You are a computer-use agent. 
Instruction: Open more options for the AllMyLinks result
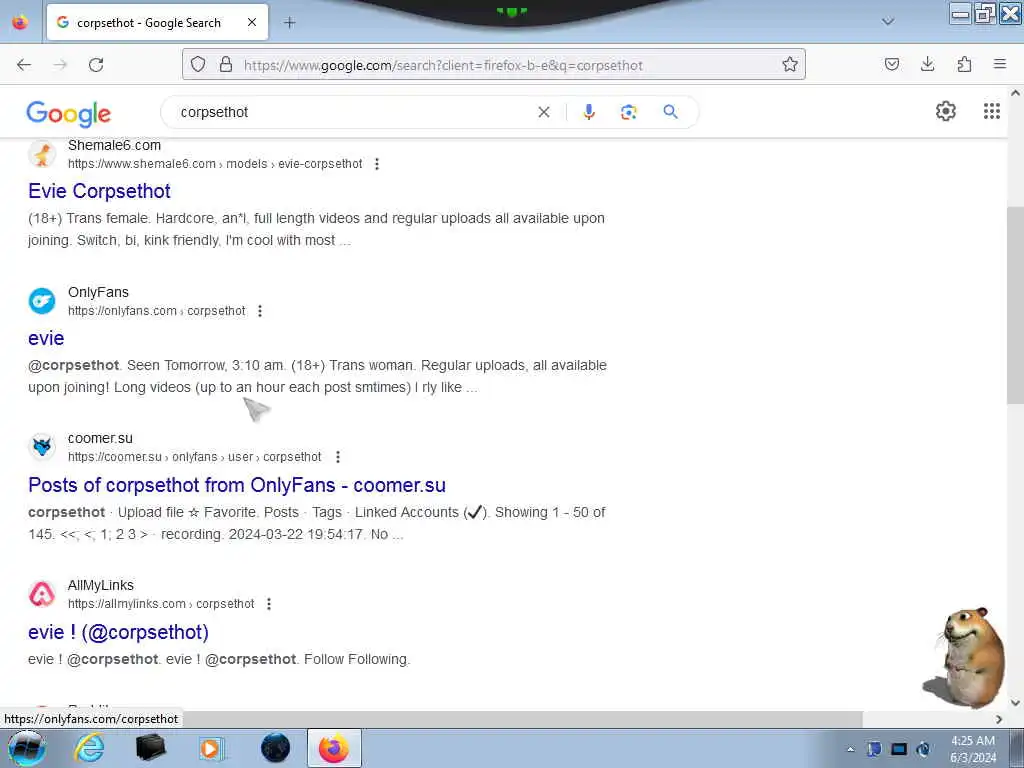tap(268, 604)
